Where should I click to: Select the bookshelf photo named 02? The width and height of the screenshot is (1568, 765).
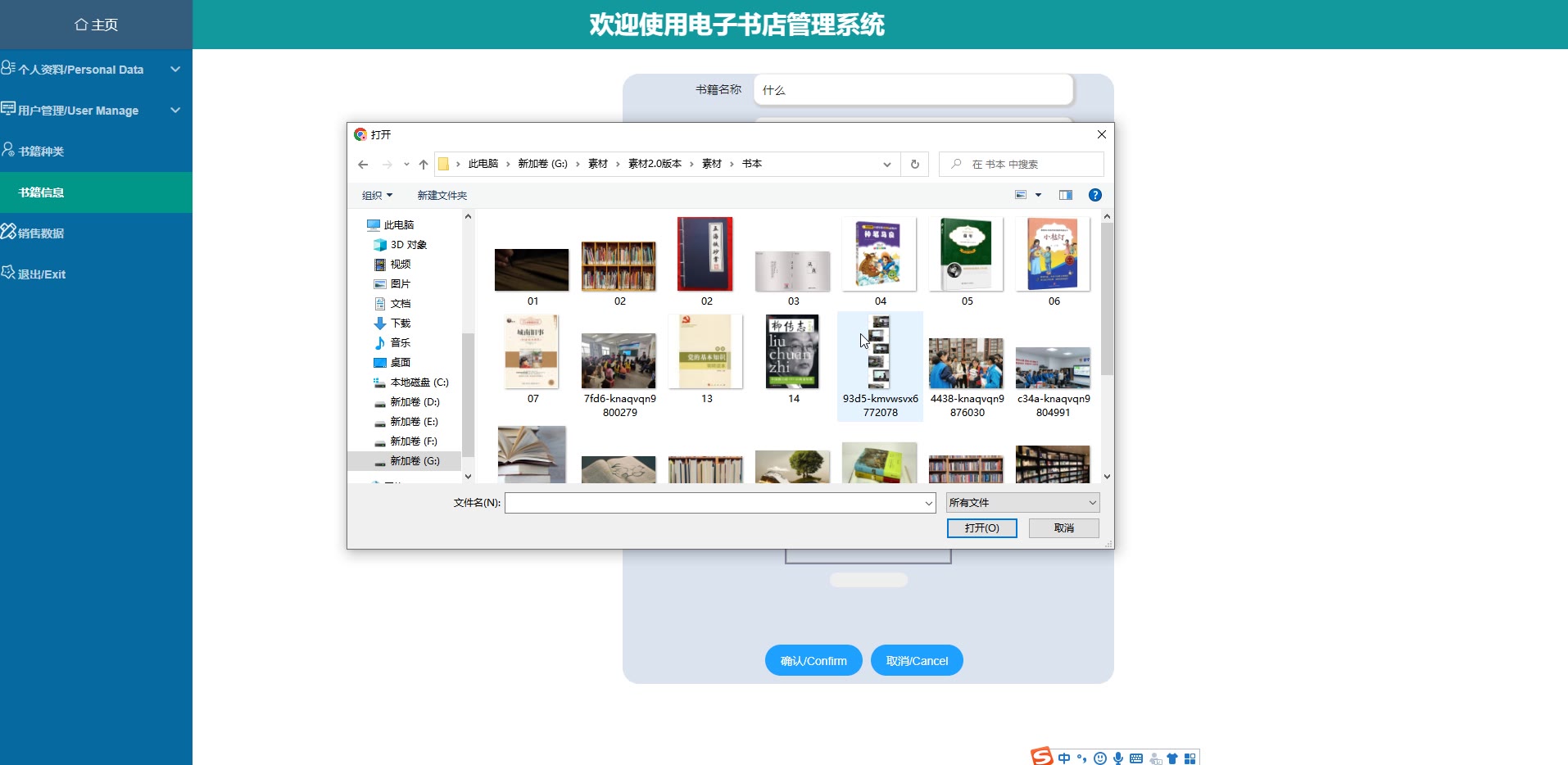pyautogui.click(x=619, y=267)
